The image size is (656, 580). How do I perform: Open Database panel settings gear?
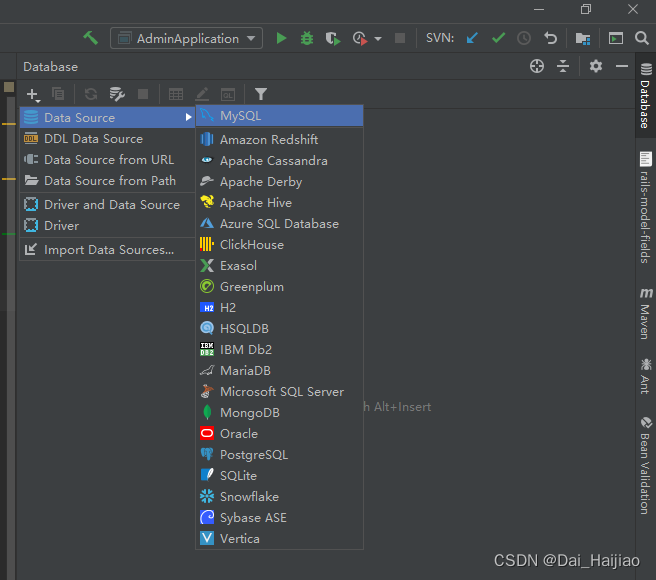click(596, 66)
